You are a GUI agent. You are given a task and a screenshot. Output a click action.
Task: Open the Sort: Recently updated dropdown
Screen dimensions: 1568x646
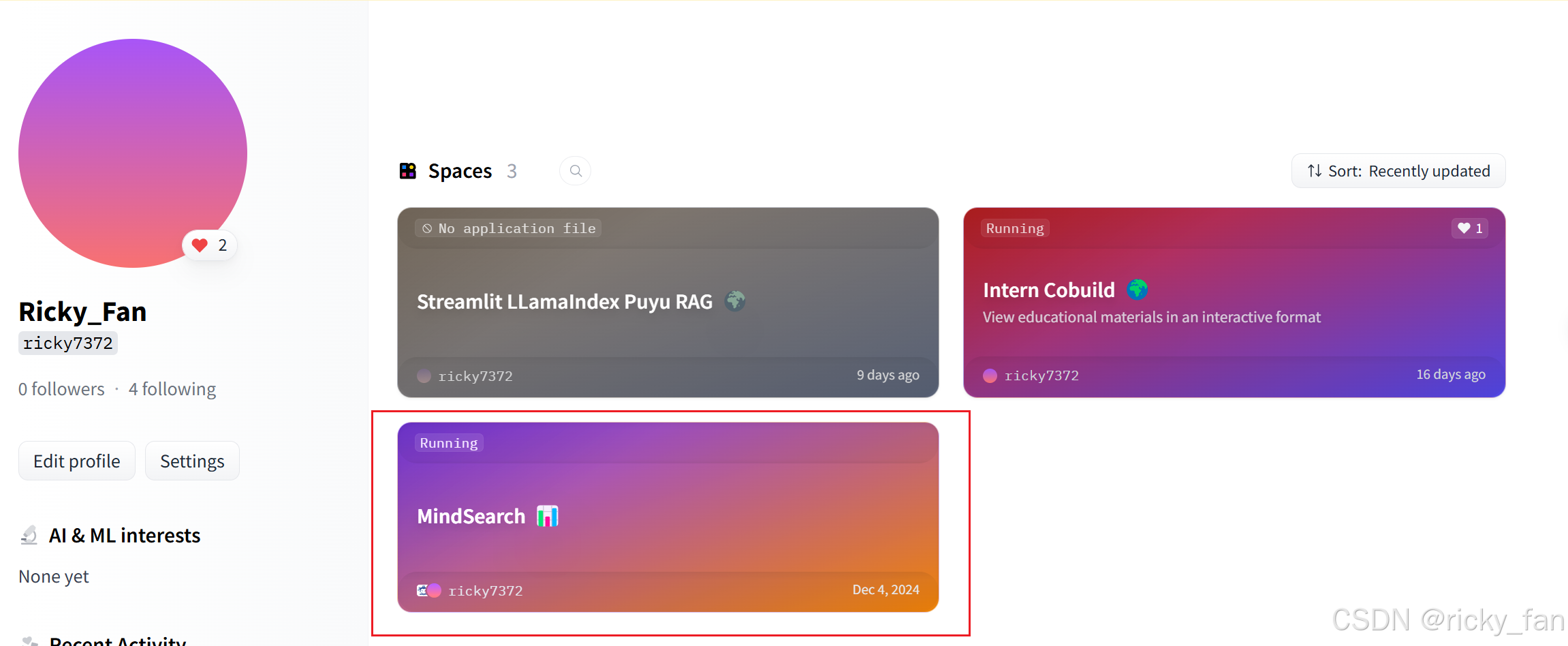click(x=1398, y=171)
